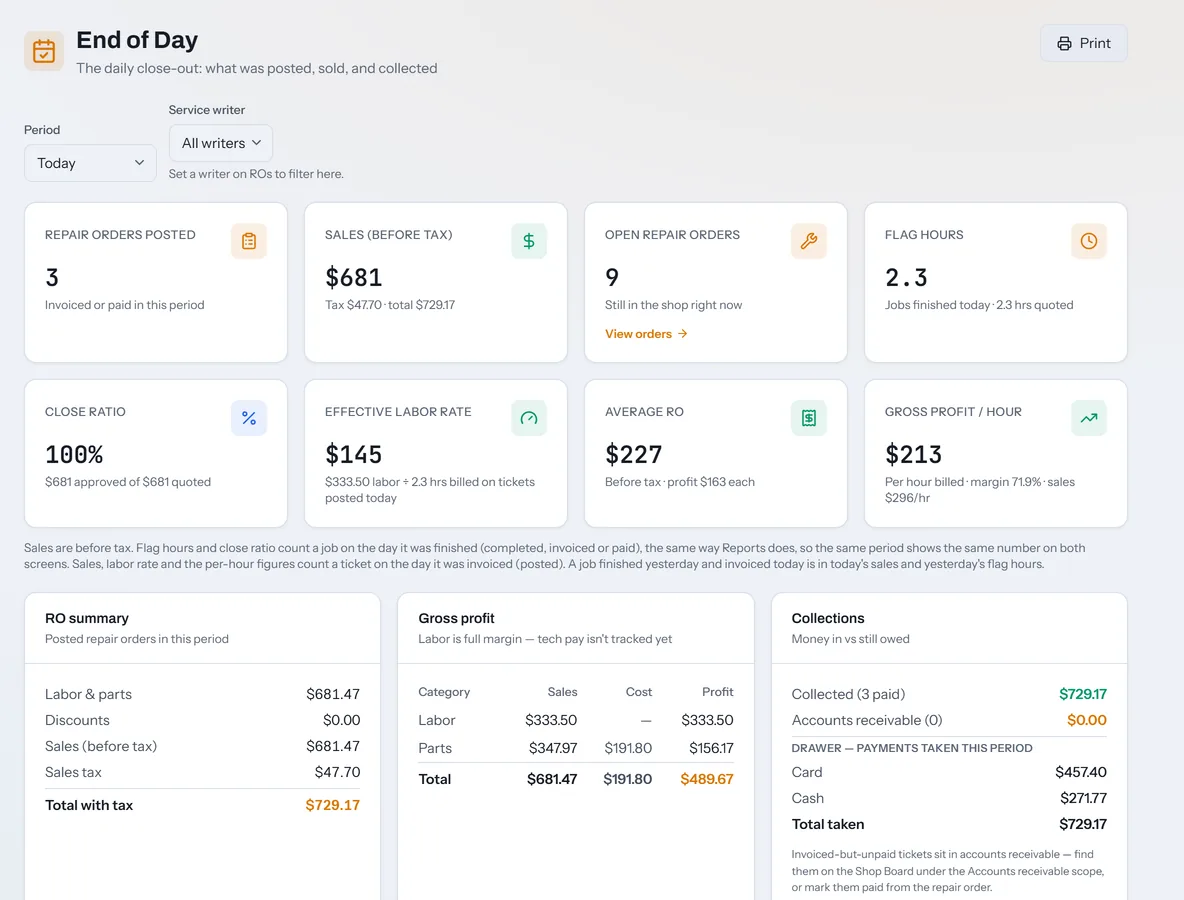
Task: Click the Cash $271.77 amount
Action: (x=1084, y=798)
